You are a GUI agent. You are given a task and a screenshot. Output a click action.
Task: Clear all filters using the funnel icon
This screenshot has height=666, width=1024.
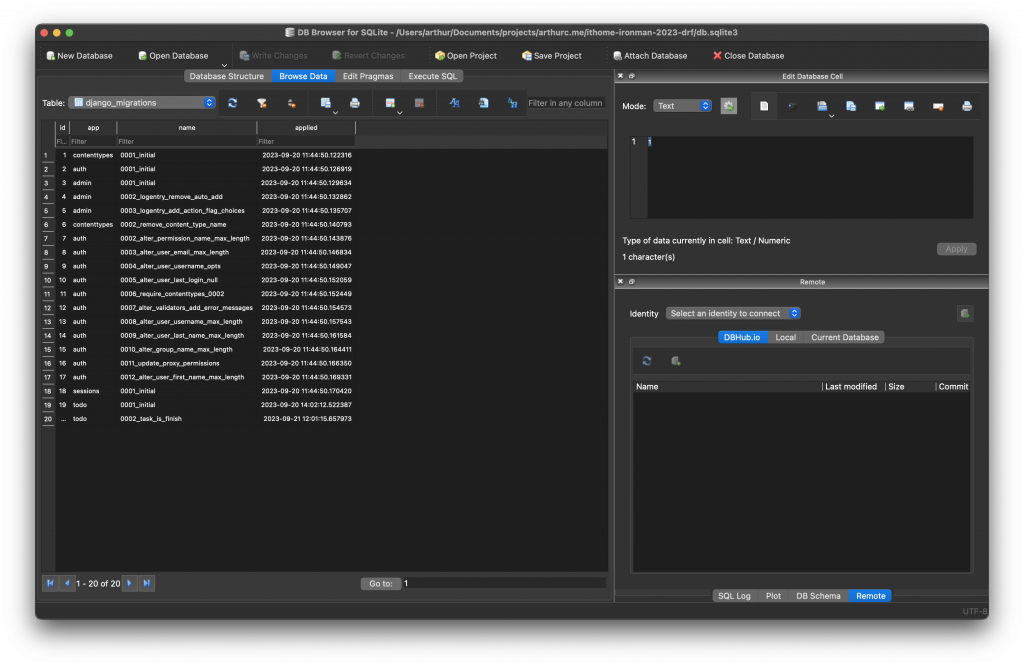click(x=262, y=103)
